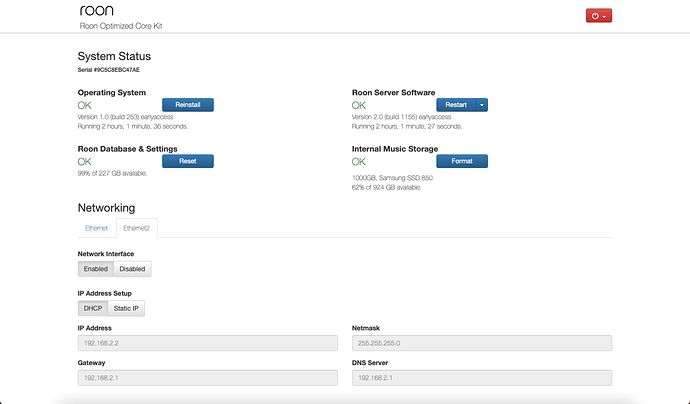Expand the Restart dropdown arrow
This screenshot has height=404, width=690.
(482, 105)
